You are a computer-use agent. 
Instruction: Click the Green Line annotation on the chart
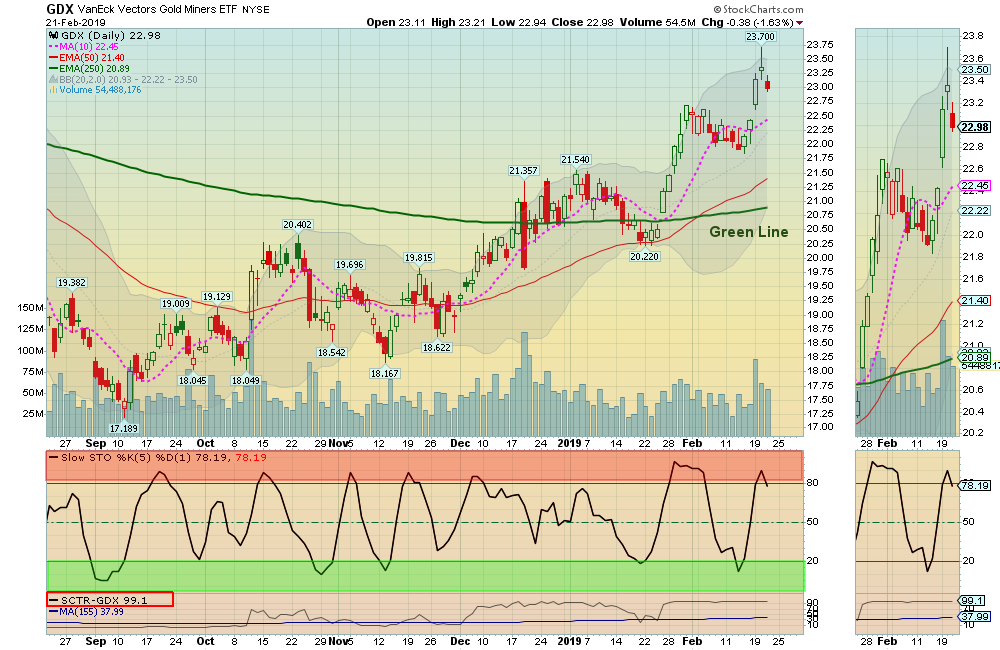pos(748,231)
